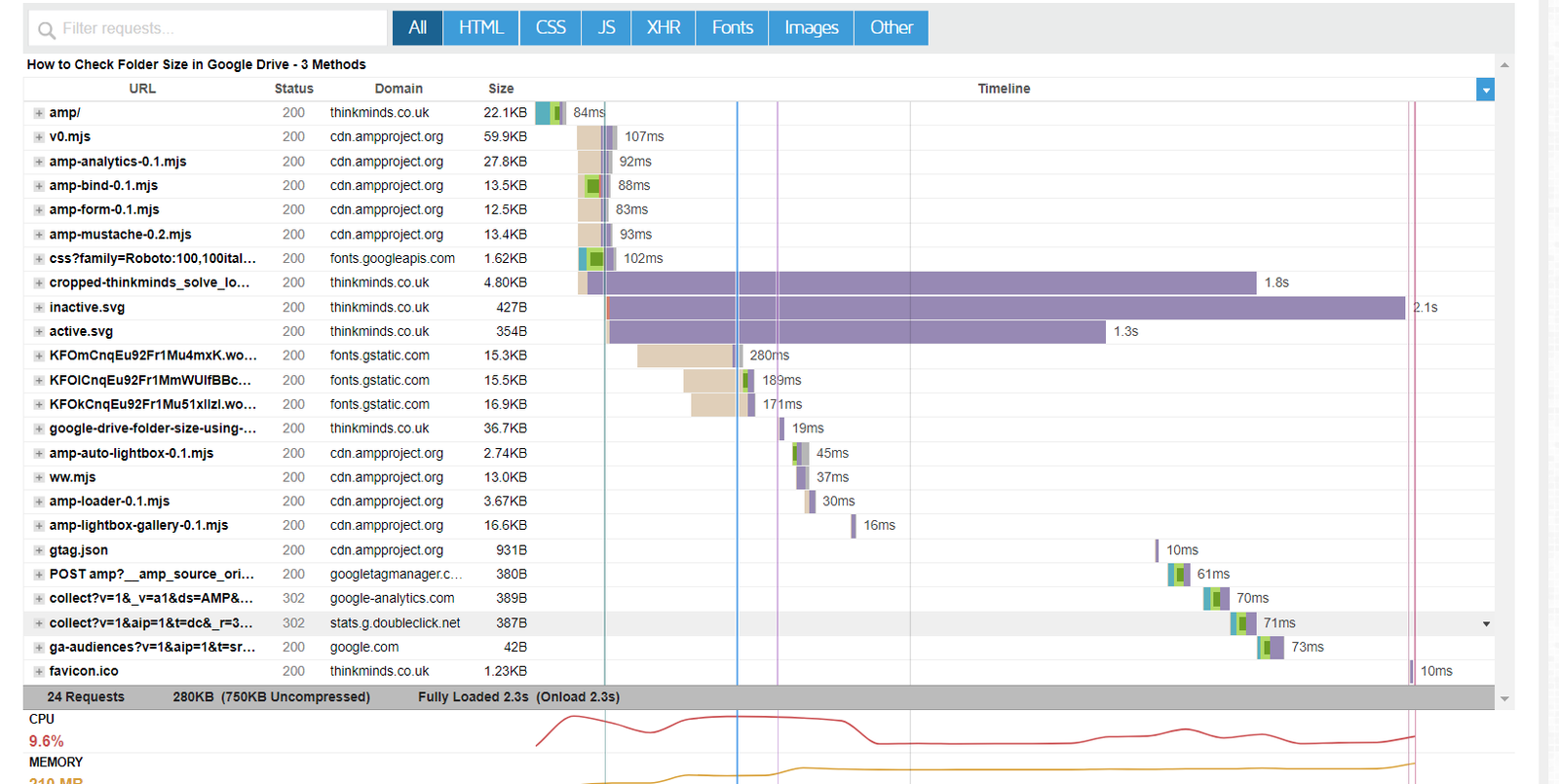Expand the inactive.svg request row
1559x784 pixels.
pos(39,308)
